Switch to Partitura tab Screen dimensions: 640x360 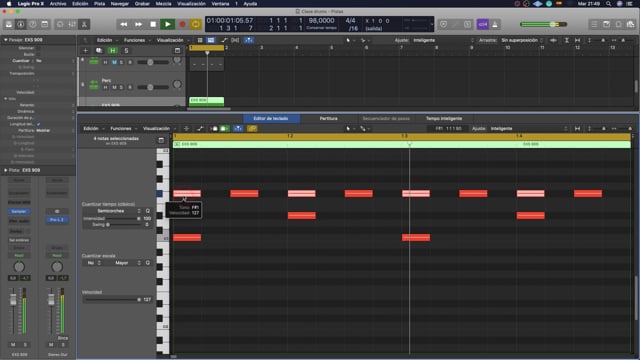tap(329, 118)
